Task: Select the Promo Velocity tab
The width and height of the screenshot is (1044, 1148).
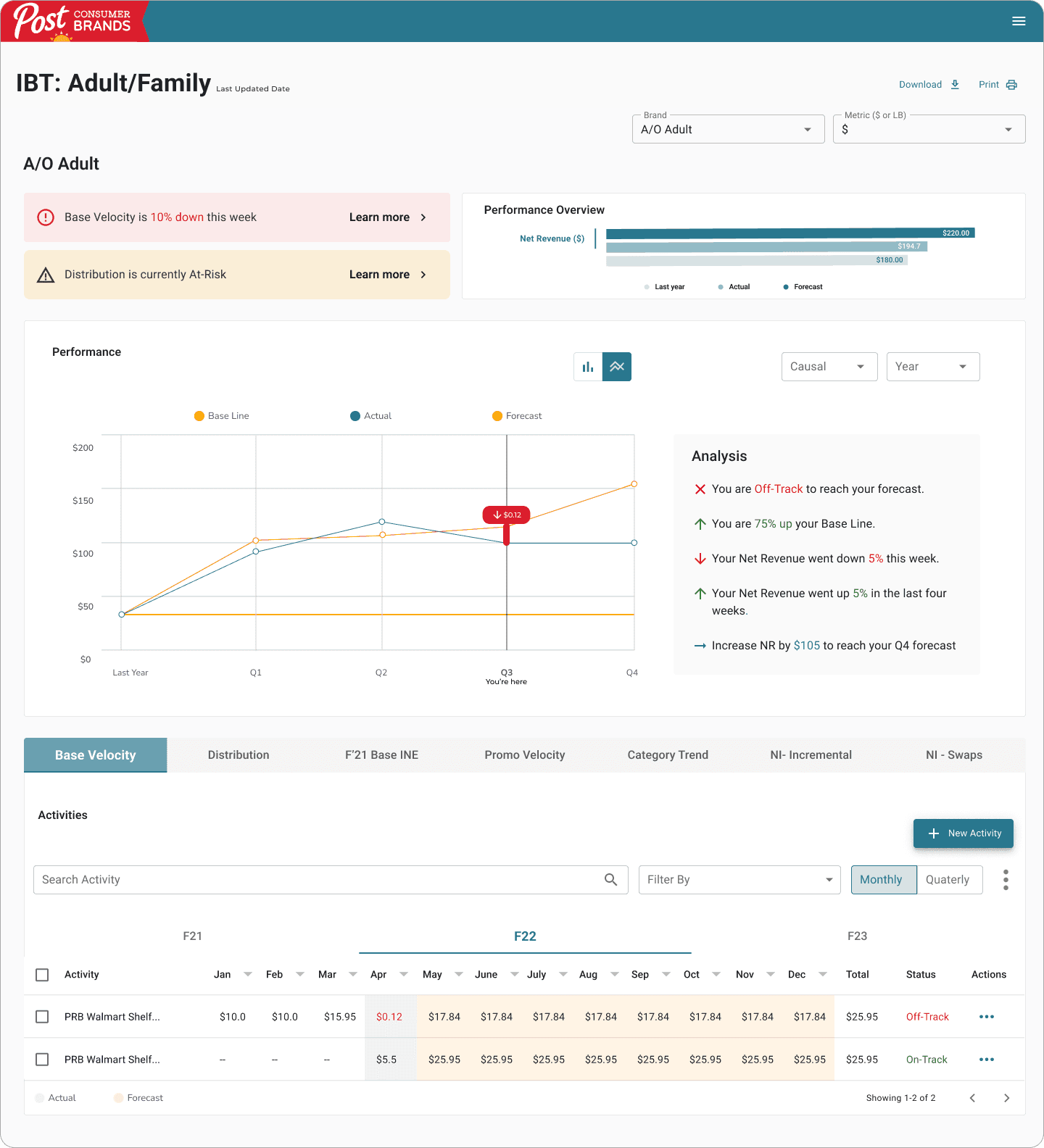Action: tap(525, 755)
